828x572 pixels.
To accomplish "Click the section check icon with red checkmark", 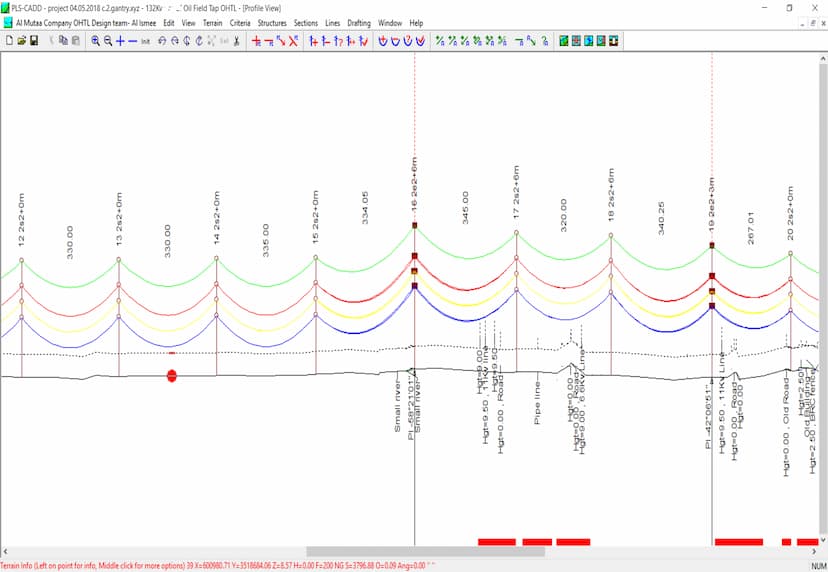I will coord(420,41).
